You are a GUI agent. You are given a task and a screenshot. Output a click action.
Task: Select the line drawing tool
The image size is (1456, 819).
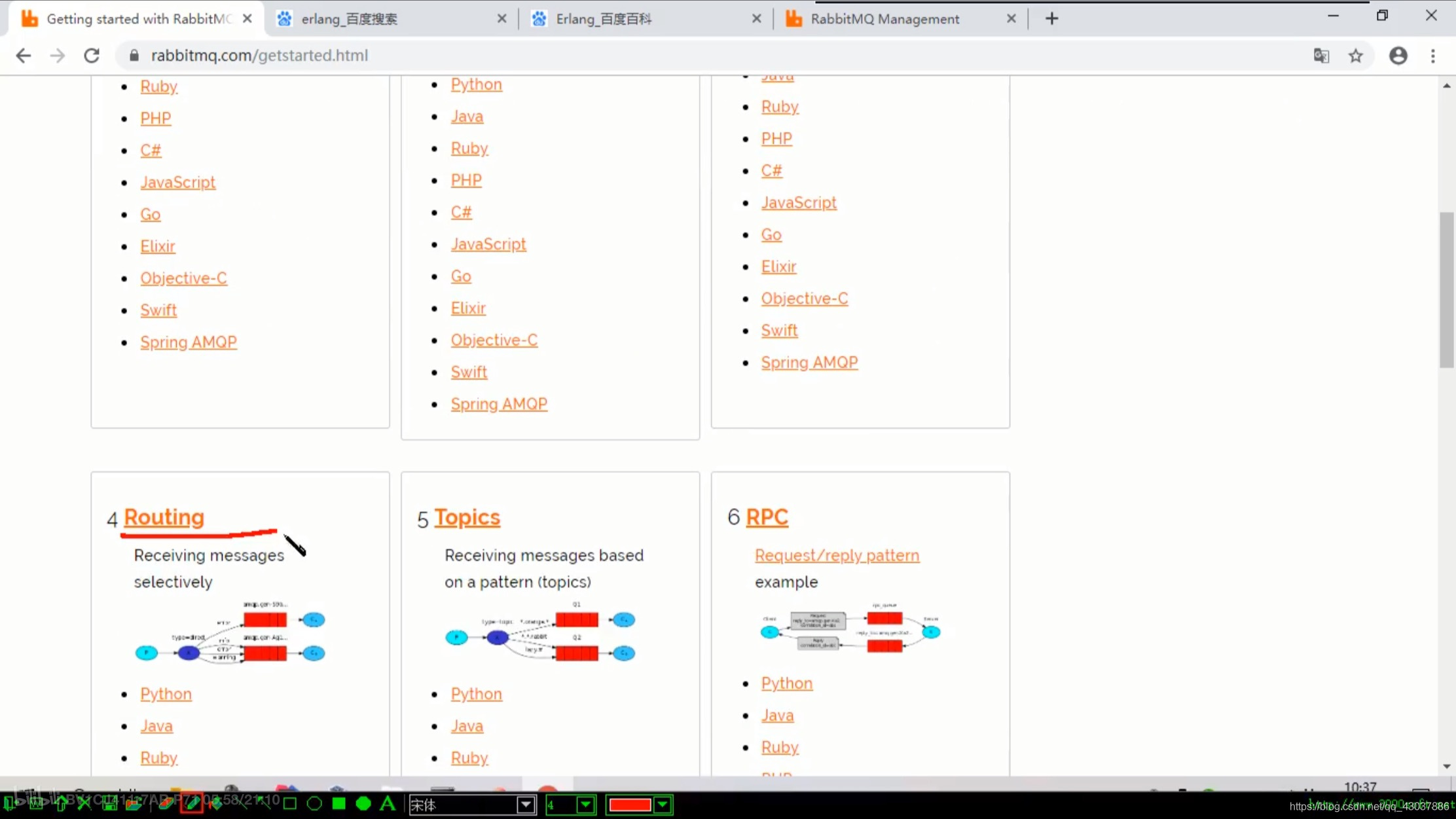tap(242, 804)
